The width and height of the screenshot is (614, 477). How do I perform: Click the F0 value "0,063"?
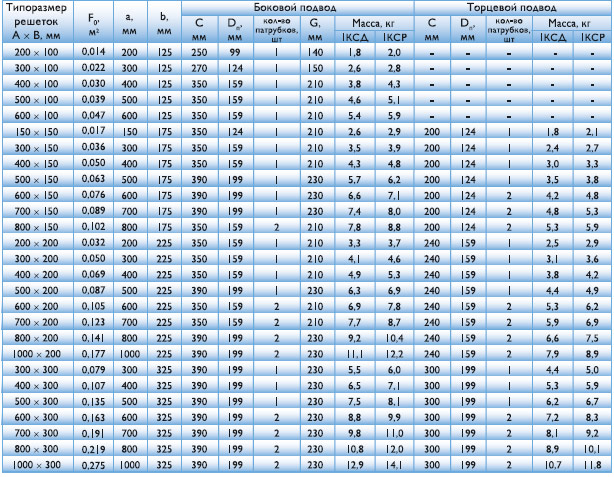94,179
